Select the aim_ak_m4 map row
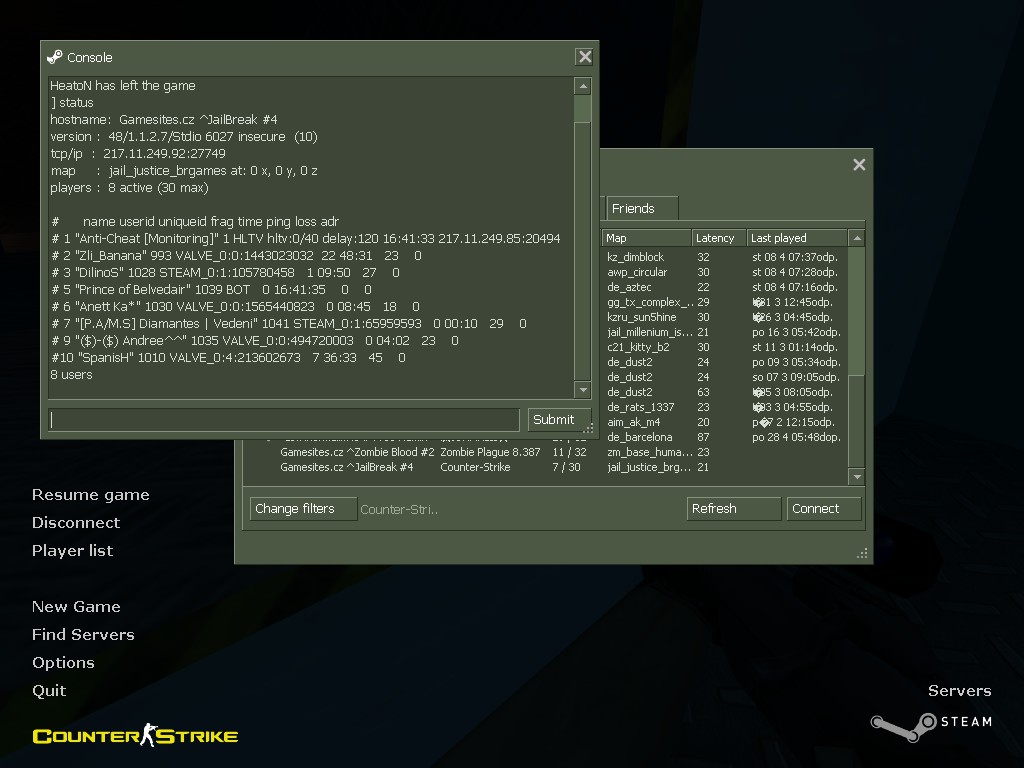This screenshot has width=1024, height=768. (725, 422)
